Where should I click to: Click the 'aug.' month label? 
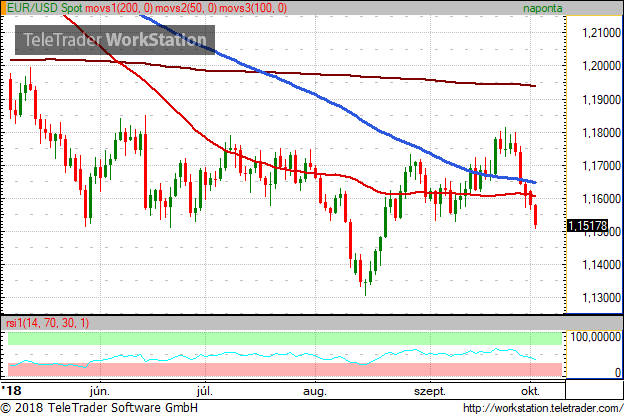[x=315, y=391]
